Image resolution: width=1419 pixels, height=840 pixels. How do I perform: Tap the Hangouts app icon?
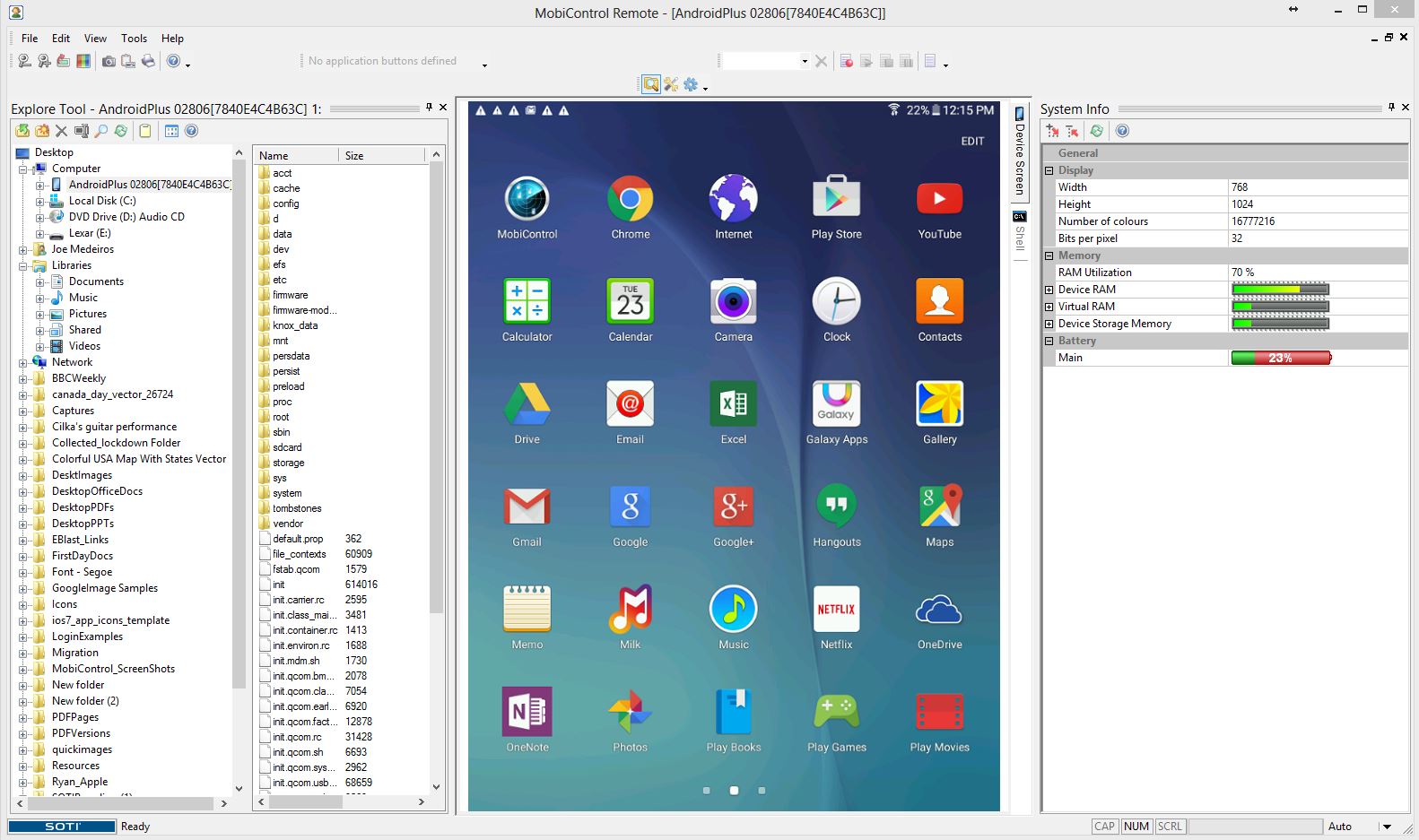click(x=837, y=515)
